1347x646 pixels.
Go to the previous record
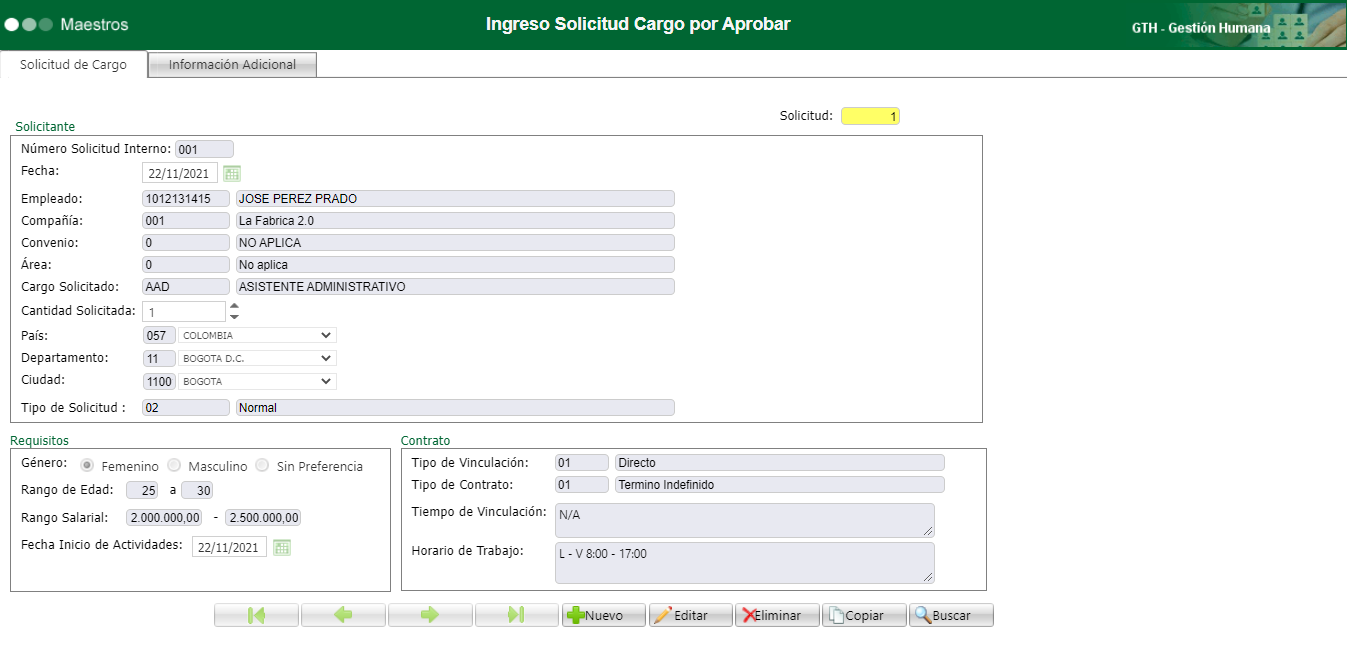click(x=343, y=614)
